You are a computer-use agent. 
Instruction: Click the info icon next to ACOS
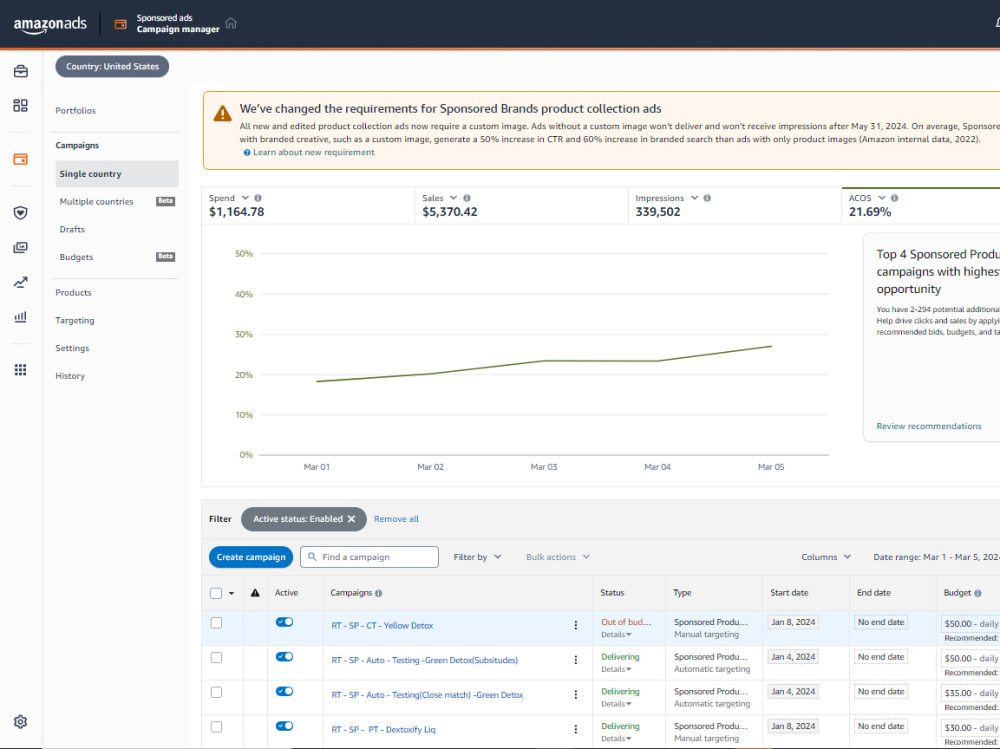pos(894,198)
